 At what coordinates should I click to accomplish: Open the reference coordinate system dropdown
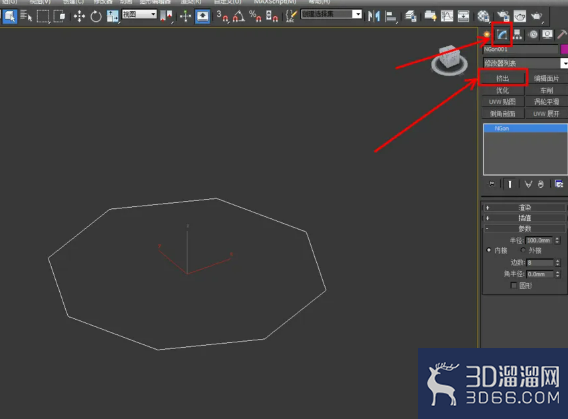click(x=139, y=14)
